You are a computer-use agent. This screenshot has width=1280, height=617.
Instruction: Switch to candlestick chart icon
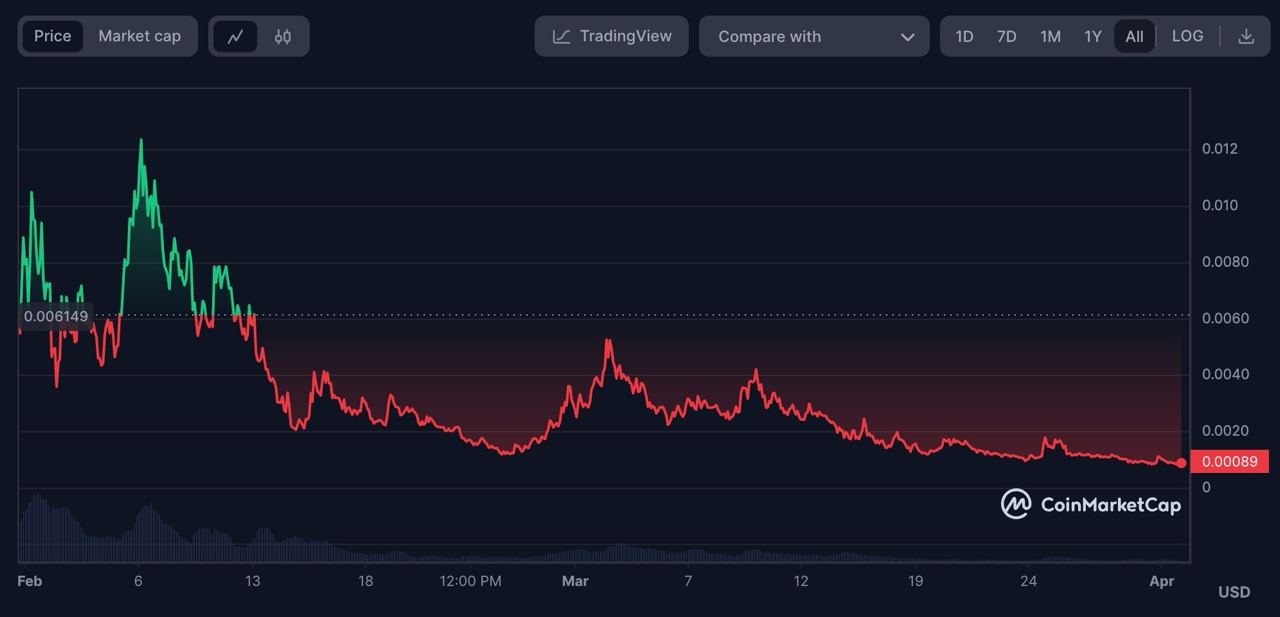(x=283, y=37)
